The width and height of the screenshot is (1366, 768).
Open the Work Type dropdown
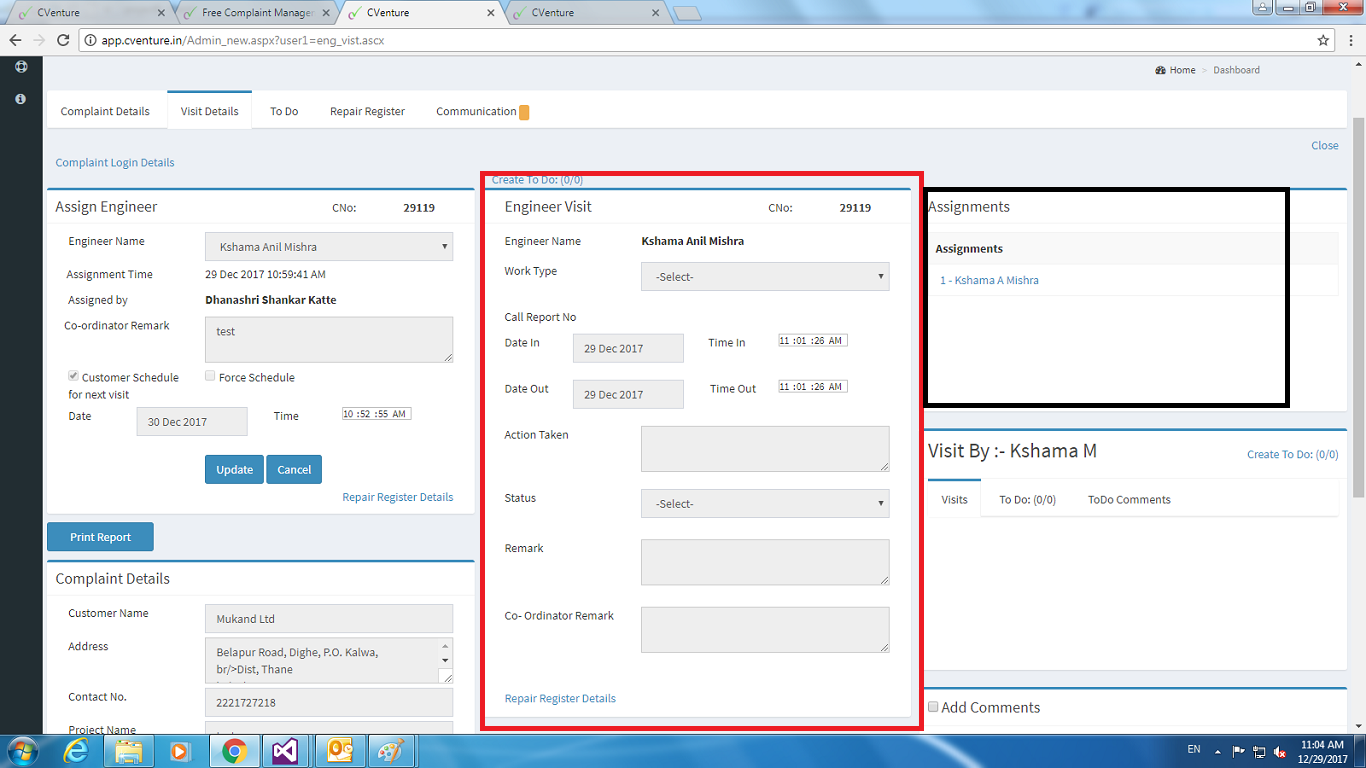(765, 277)
